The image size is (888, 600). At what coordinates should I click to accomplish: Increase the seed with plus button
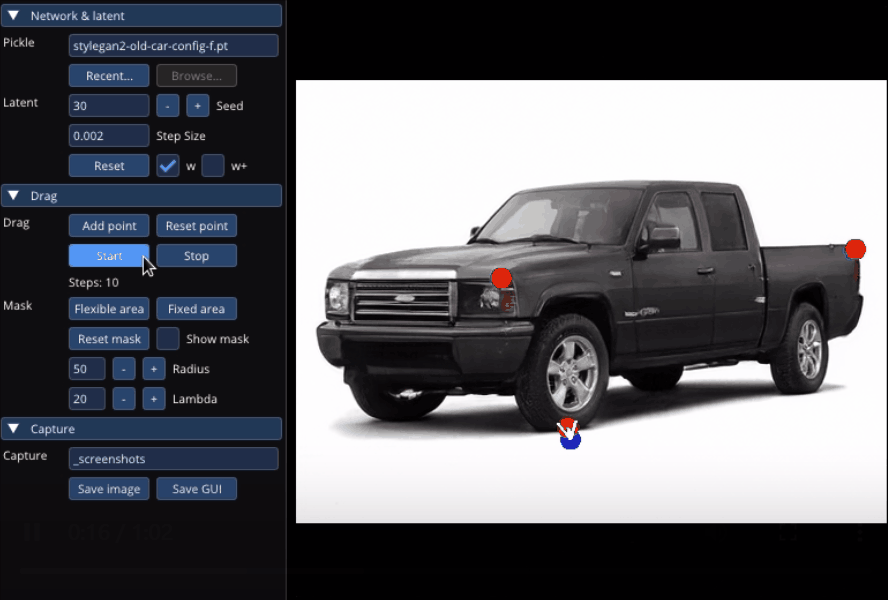pos(198,105)
